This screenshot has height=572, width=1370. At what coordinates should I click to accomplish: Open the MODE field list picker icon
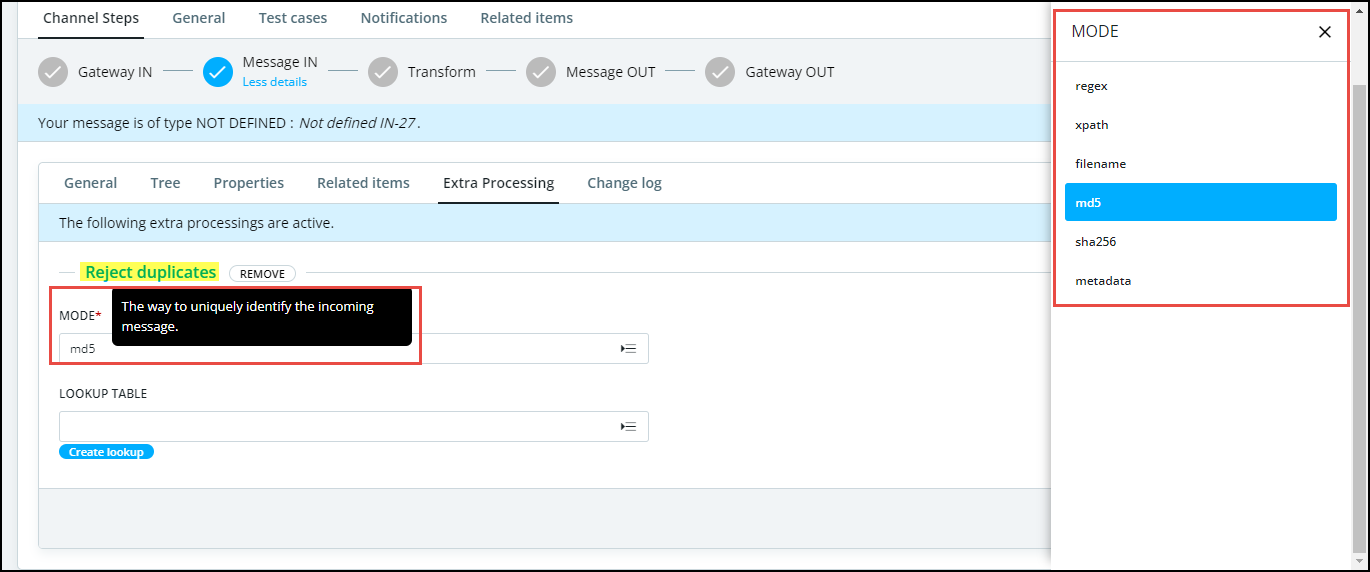click(629, 348)
